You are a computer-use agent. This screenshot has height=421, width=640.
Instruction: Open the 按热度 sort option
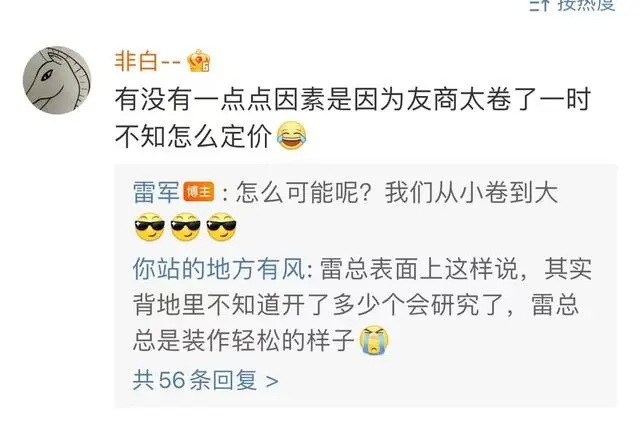(x=587, y=5)
